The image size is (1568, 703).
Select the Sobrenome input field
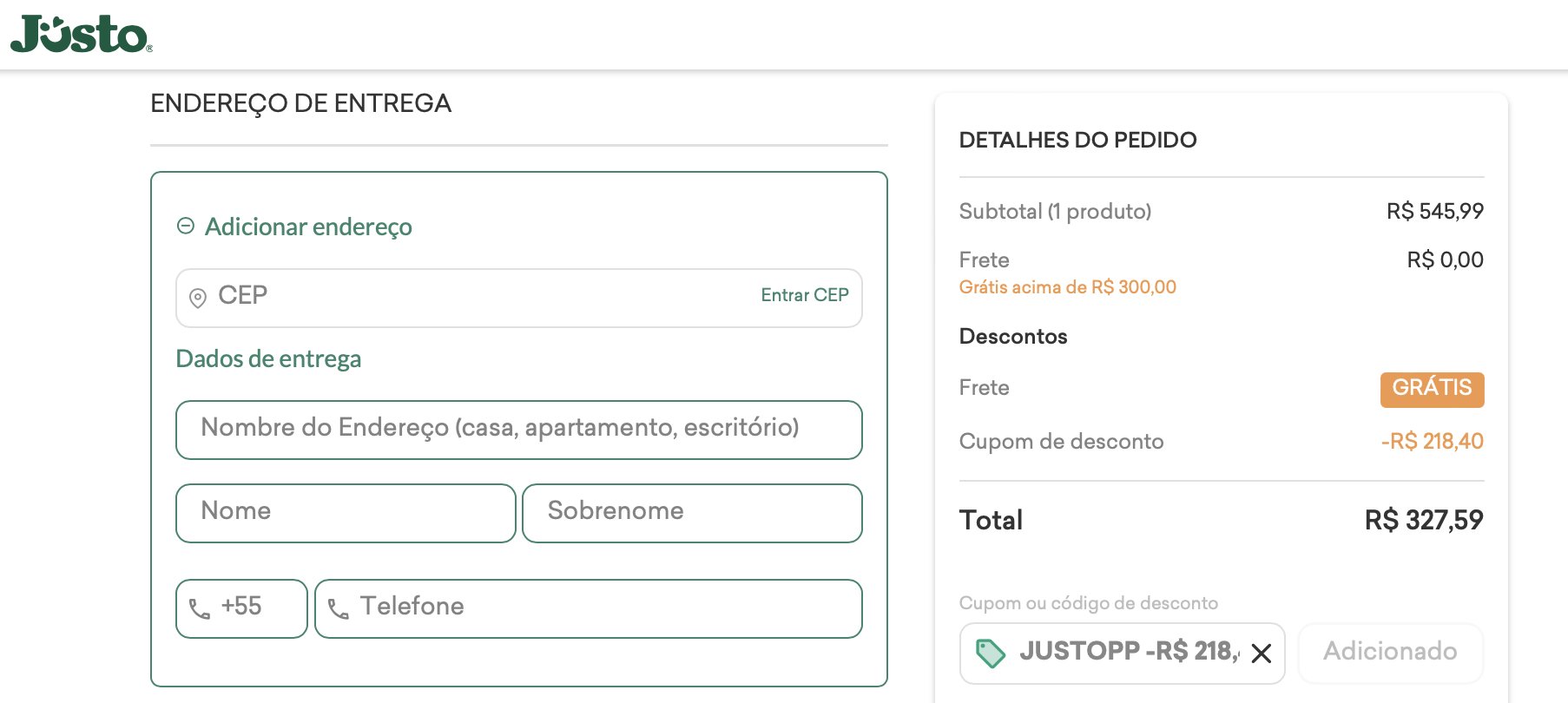[x=692, y=513]
